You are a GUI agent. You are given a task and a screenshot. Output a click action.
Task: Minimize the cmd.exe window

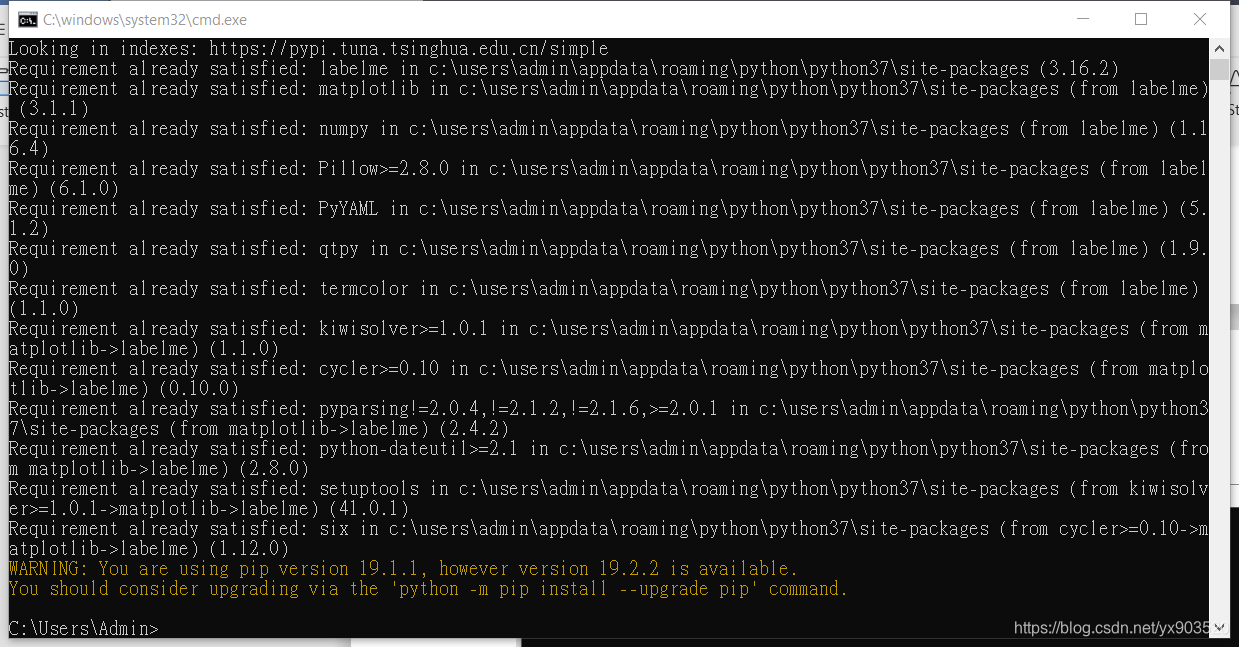point(1081,19)
